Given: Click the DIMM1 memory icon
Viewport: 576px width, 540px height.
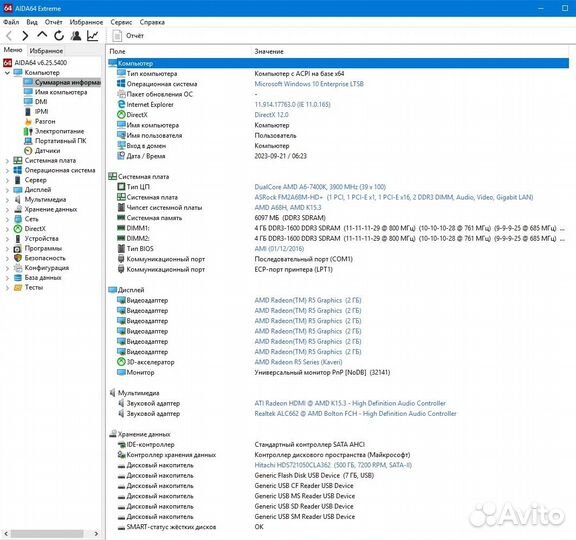Looking at the screenshot, I should [x=121, y=228].
